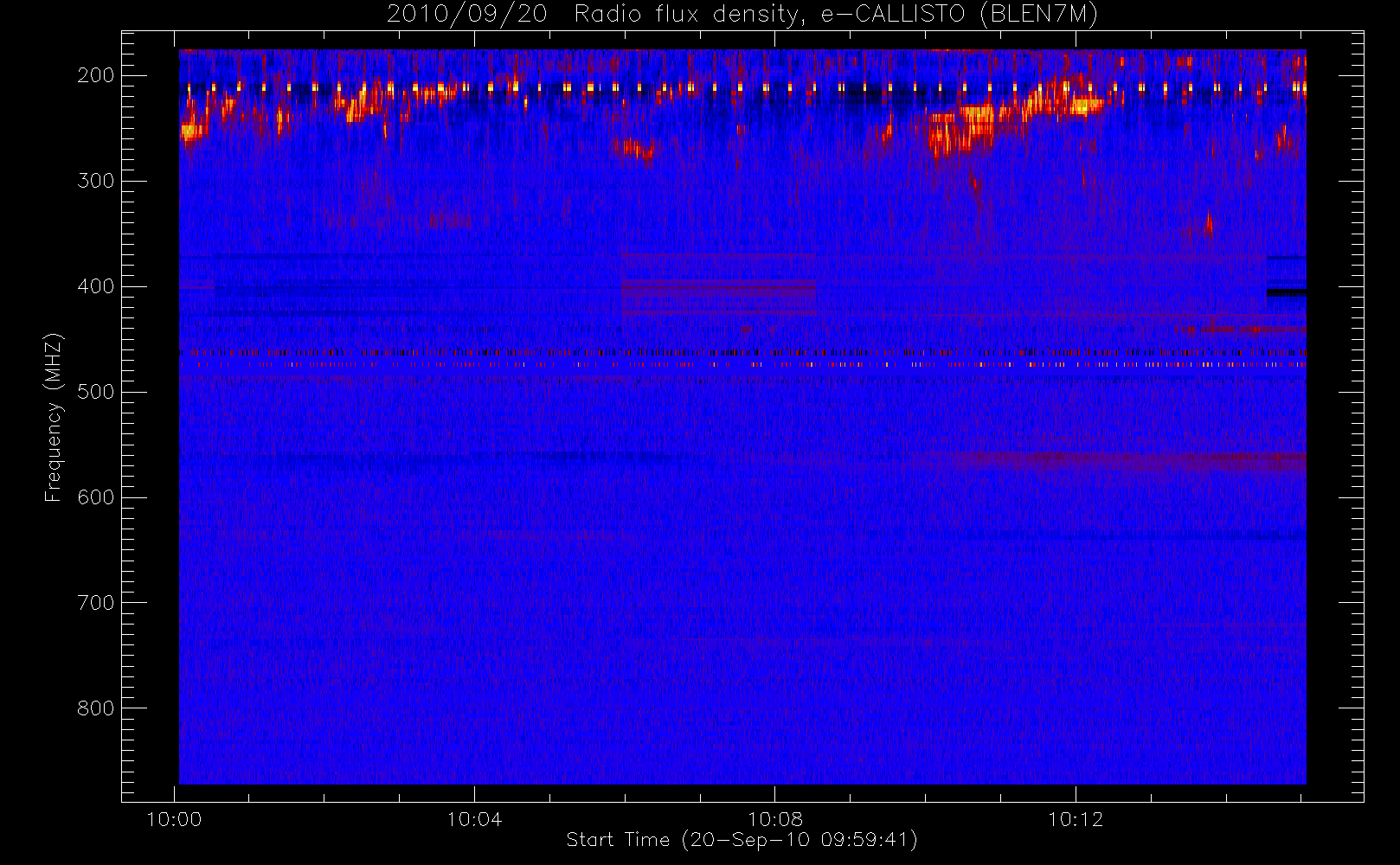The width and height of the screenshot is (1400, 865).
Task: Click the plot title mentioning e-CALLISTO (BLEN7M)
Action: pos(742,14)
